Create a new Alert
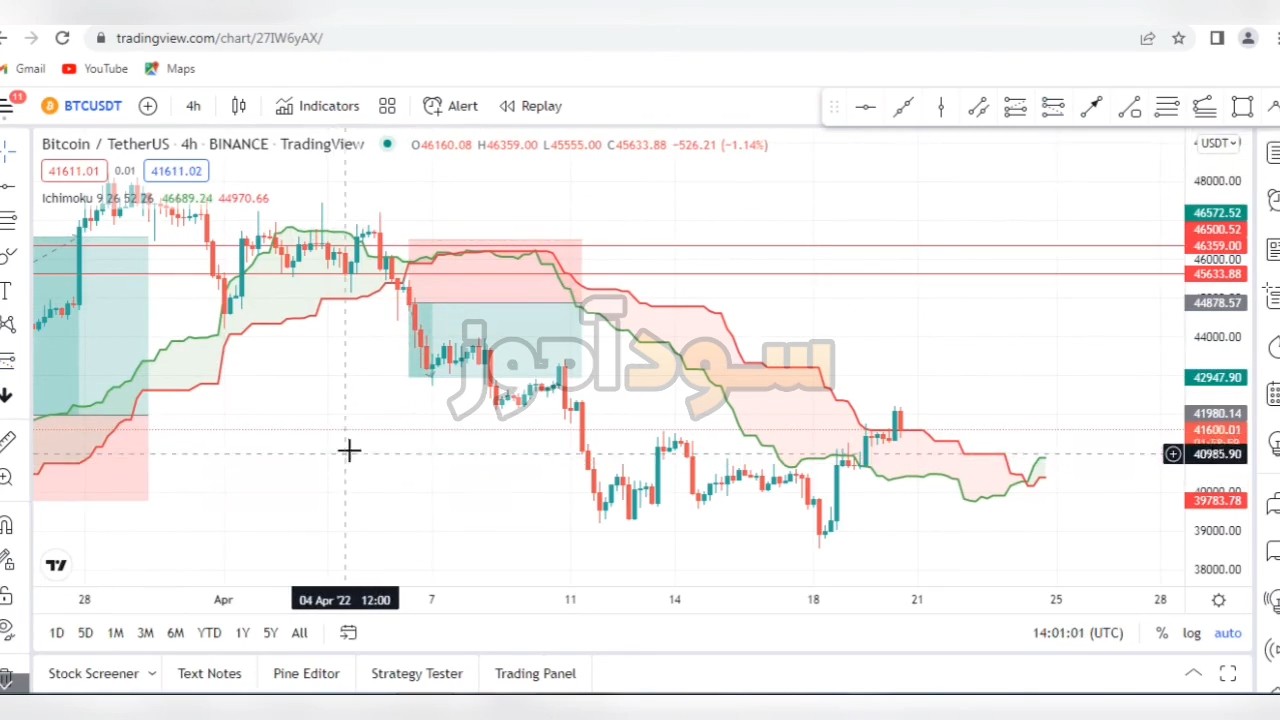Image resolution: width=1280 pixels, height=720 pixels. pyautogui.click(x=451, y=106)
